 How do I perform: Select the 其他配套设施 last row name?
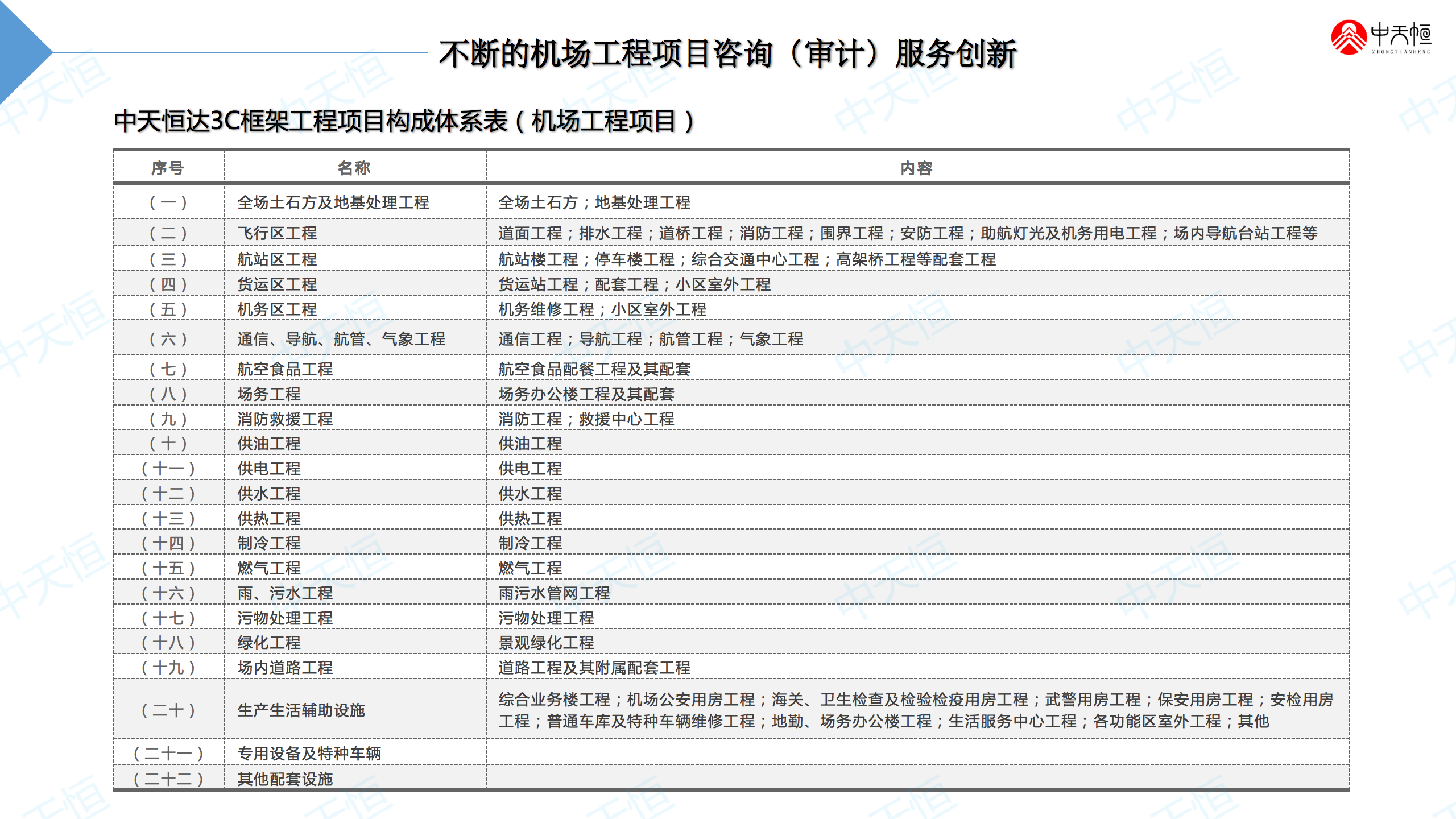[285, 779]
